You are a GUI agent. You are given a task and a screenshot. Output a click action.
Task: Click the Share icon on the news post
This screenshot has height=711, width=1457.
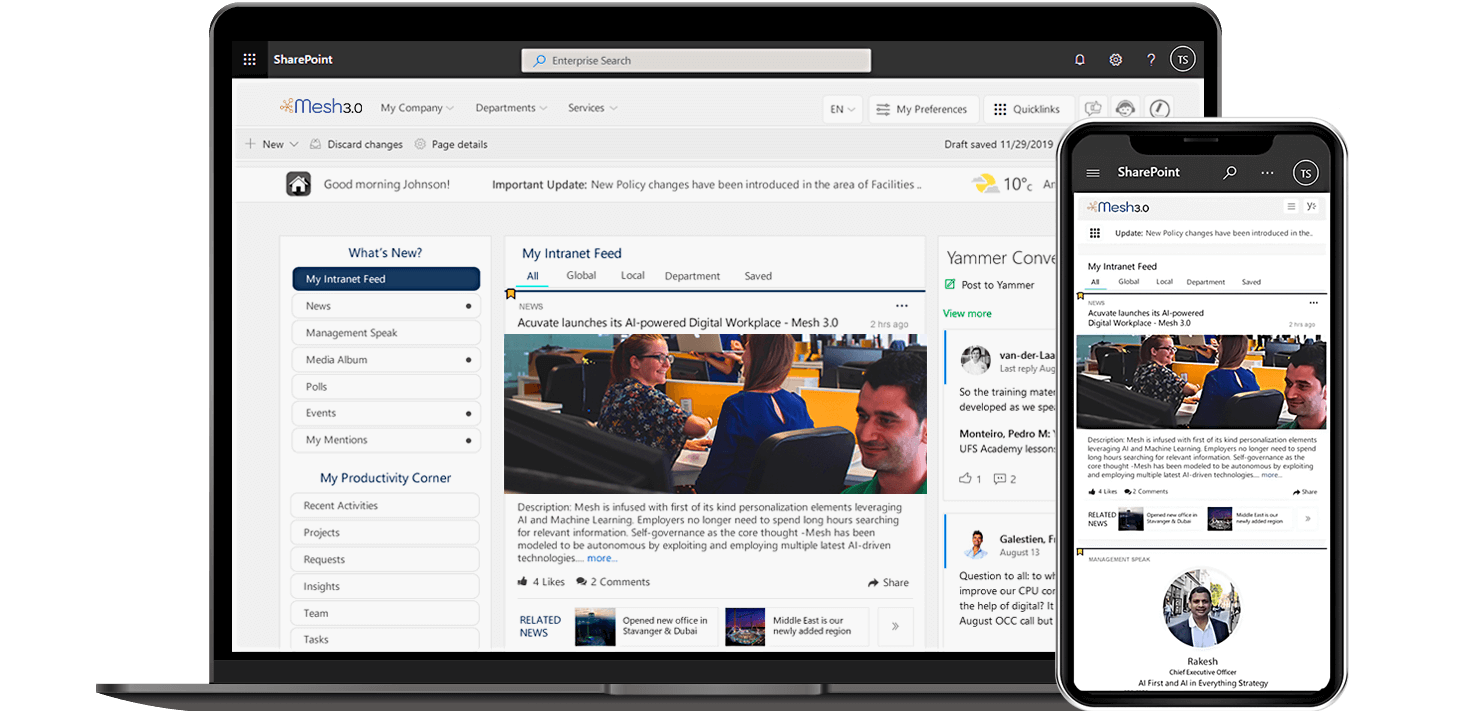pyautogui.click(x=888, y=581)
